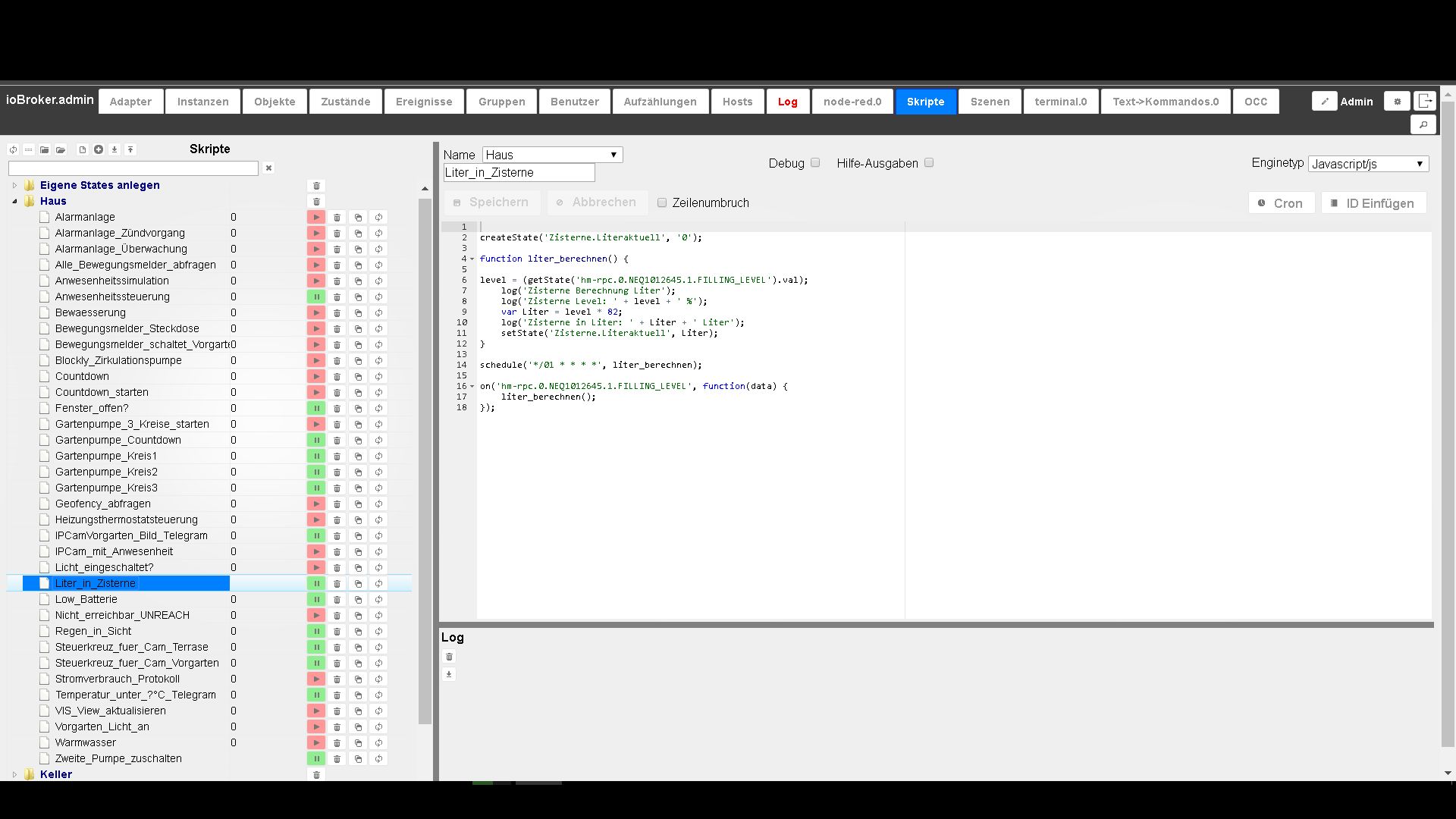Open the Szenen tab
This screenshot has height=819, width=1456.
[x=990, y=102]
